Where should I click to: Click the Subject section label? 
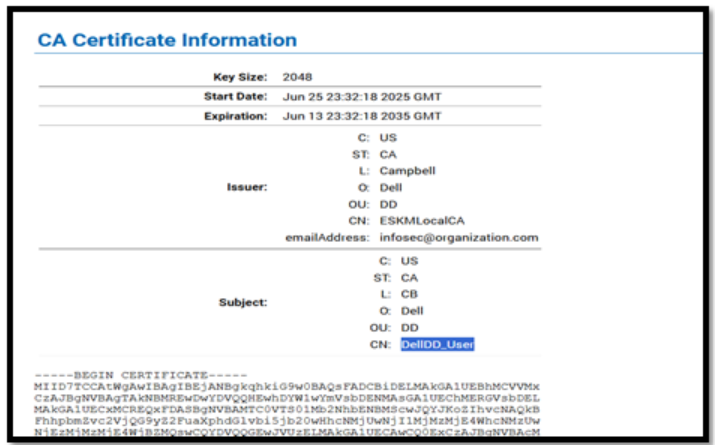point(243,302)
